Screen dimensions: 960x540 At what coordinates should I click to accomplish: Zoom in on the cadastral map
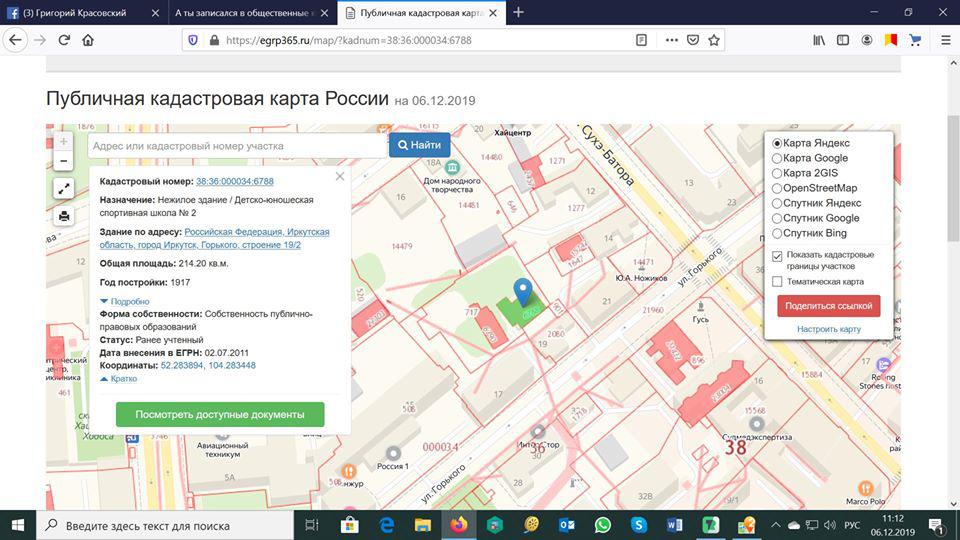[64, 142]
